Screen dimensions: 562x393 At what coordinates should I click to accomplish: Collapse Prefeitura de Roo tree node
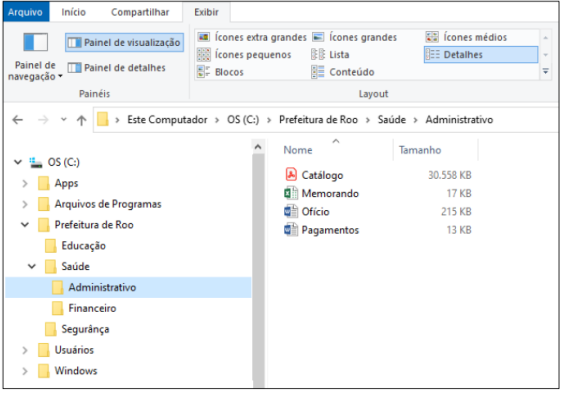tap(25, 225)
